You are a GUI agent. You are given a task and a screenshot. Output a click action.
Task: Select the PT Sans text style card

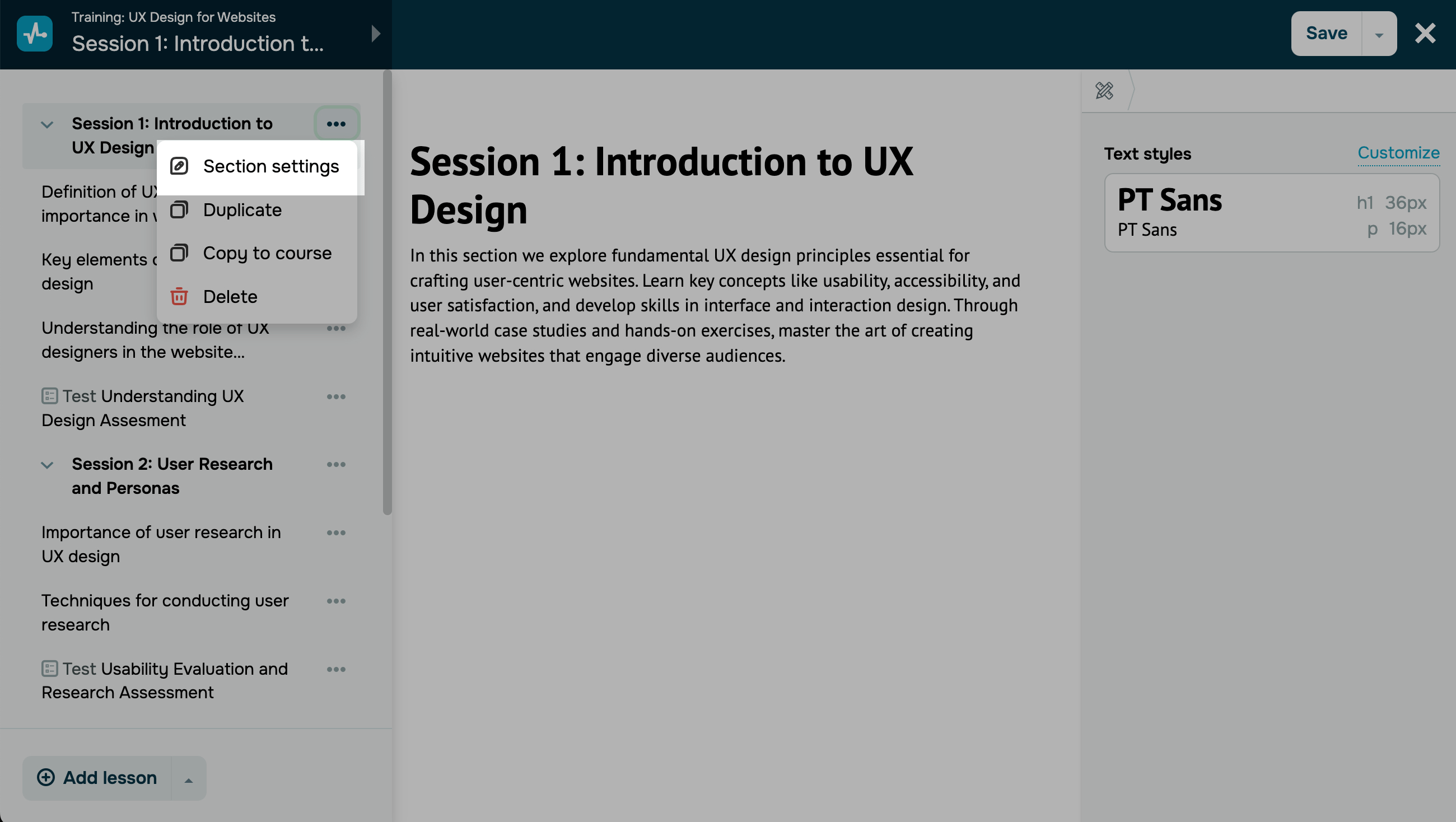point(1272,213)
